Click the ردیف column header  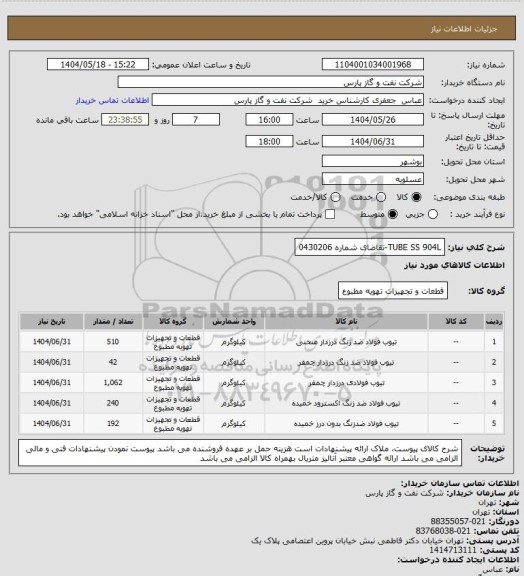click(x=494, y=321)
